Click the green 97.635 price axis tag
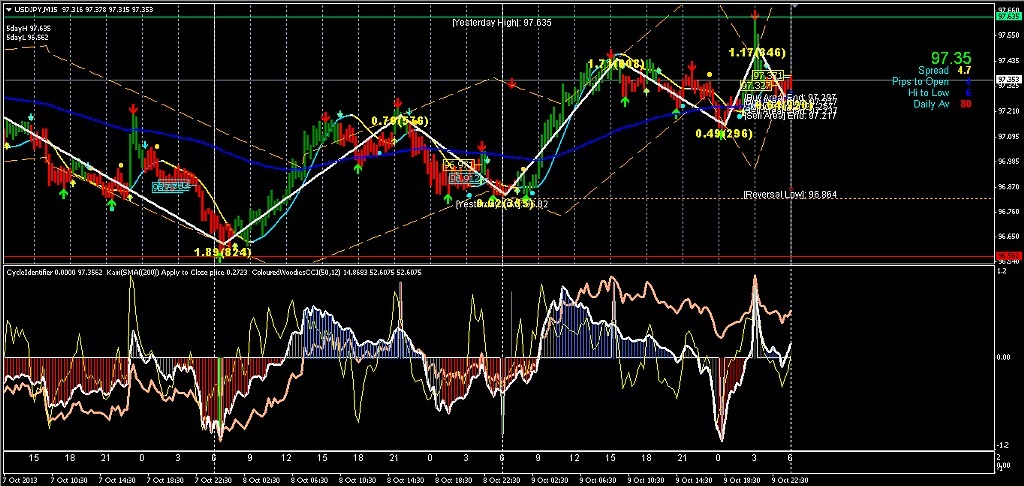Screen dimensions: 1024x486 point(1007,14)
